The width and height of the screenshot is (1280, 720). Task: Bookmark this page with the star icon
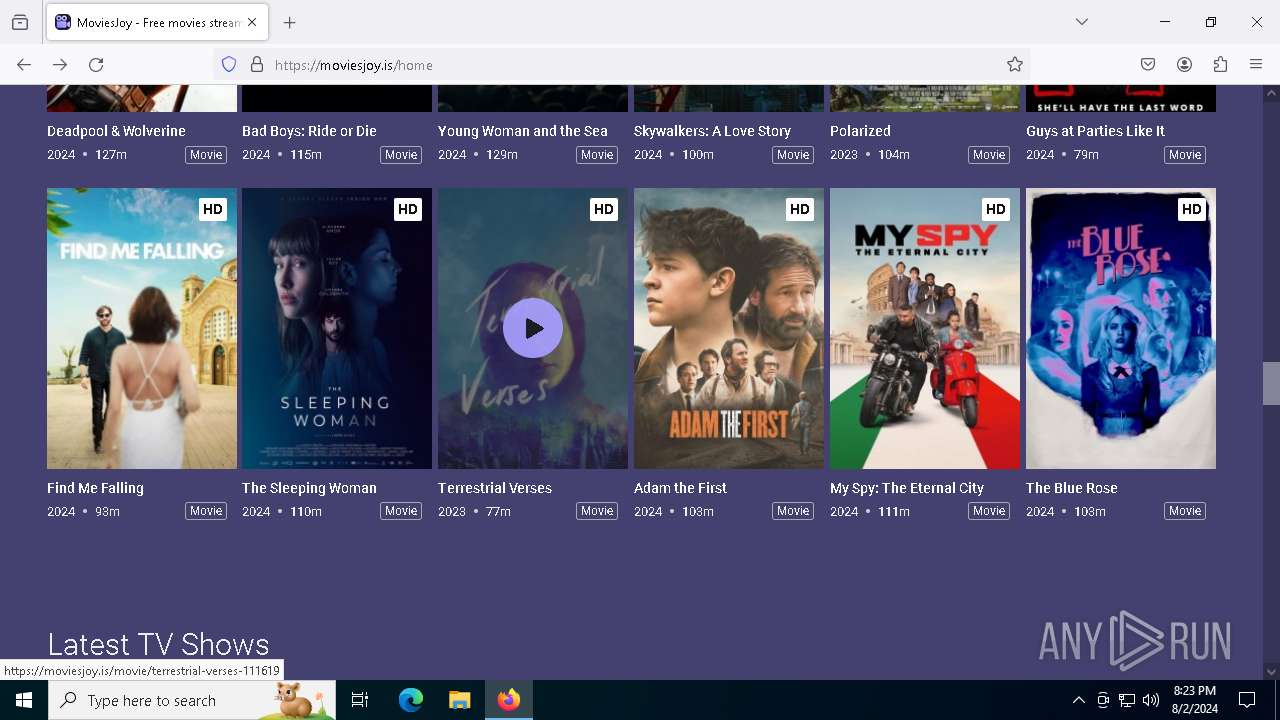point(1015,65)
